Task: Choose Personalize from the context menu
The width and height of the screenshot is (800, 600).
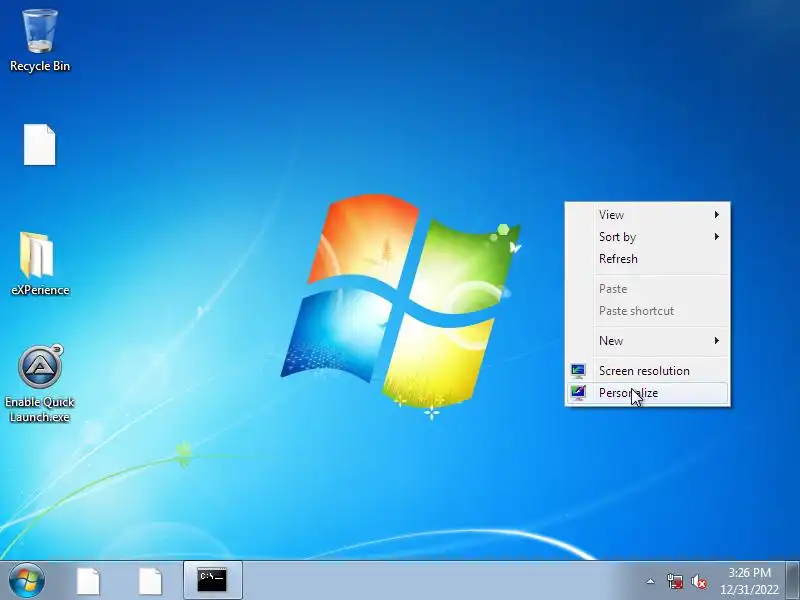Action: click(x=647, y=393)
